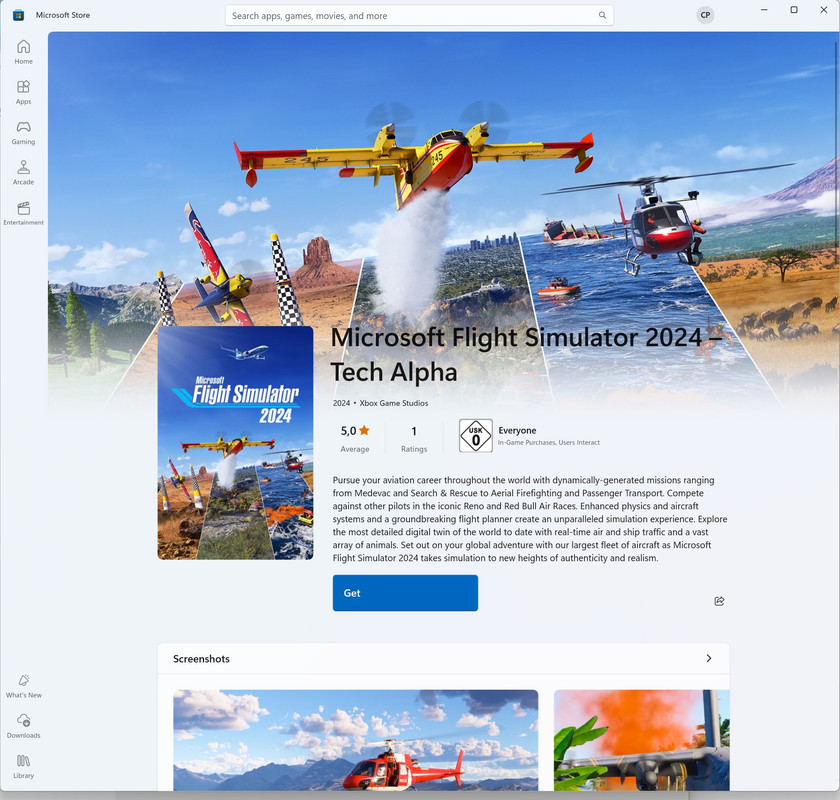Minimize the Microsoft Store window

click(x=764, y=10)
